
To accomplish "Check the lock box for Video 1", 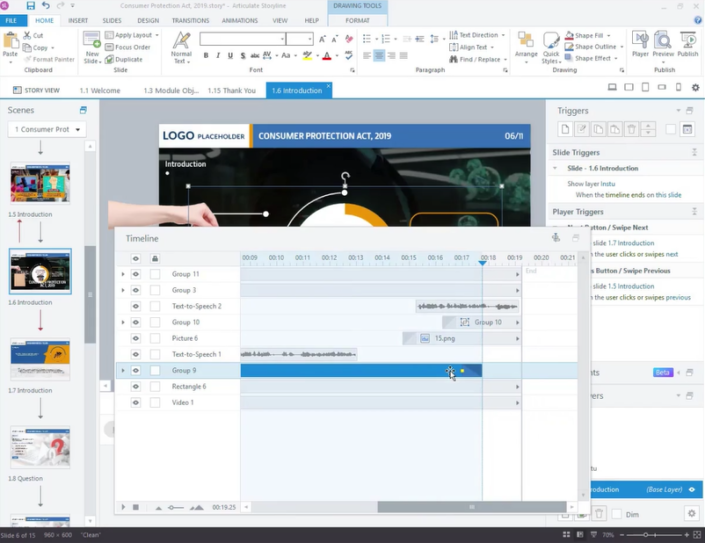I will coord(155,402).
